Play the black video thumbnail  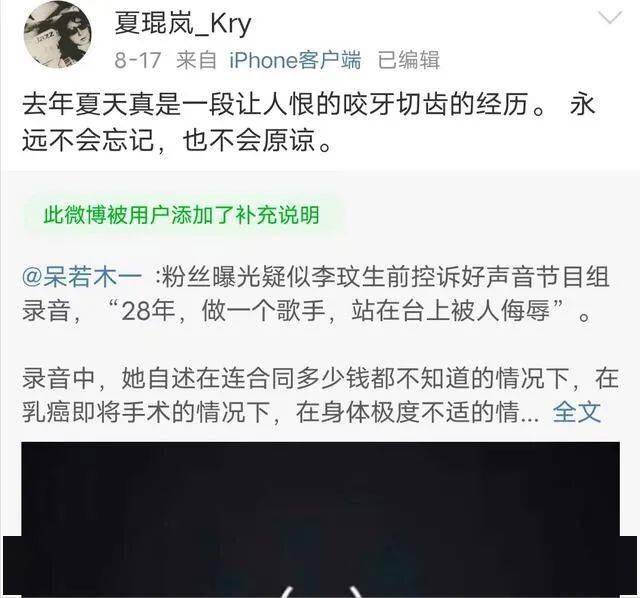320,518
